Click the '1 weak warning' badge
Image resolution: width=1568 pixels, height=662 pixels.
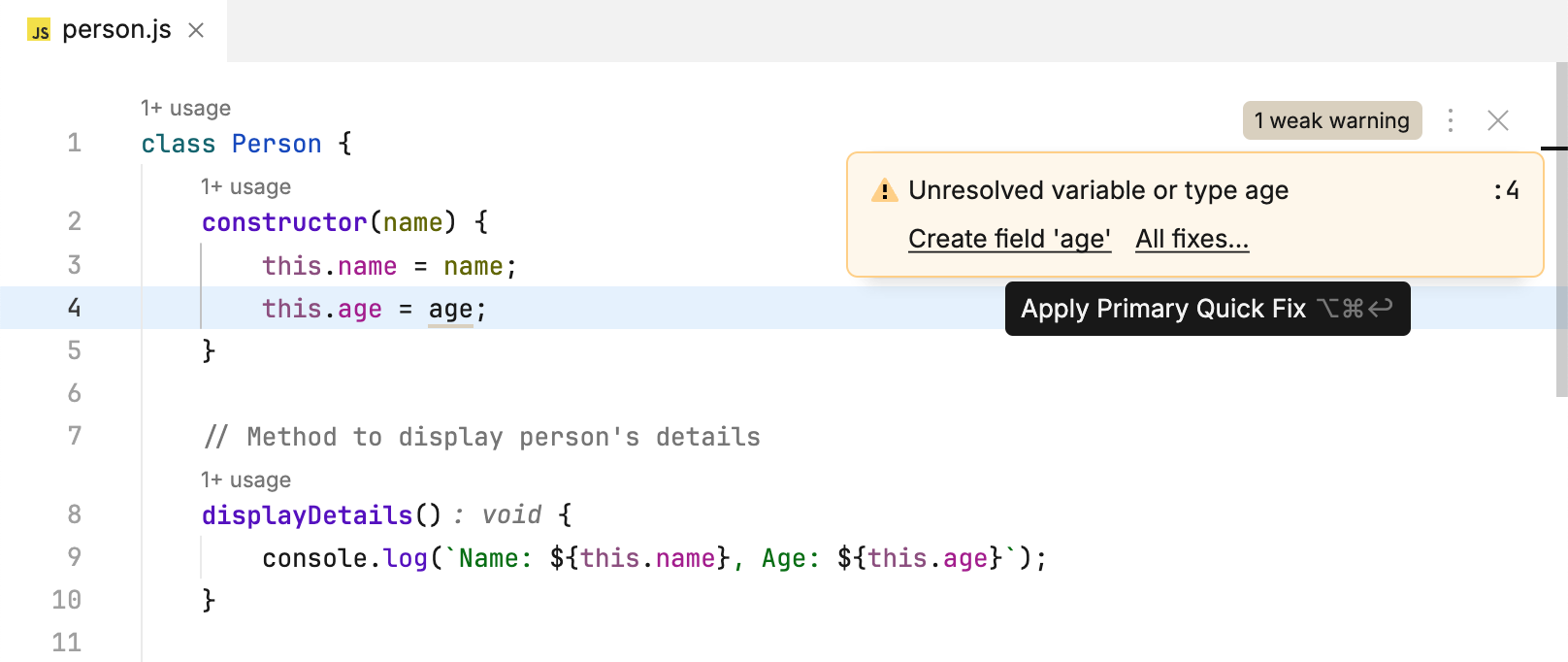coord(1331,120)
